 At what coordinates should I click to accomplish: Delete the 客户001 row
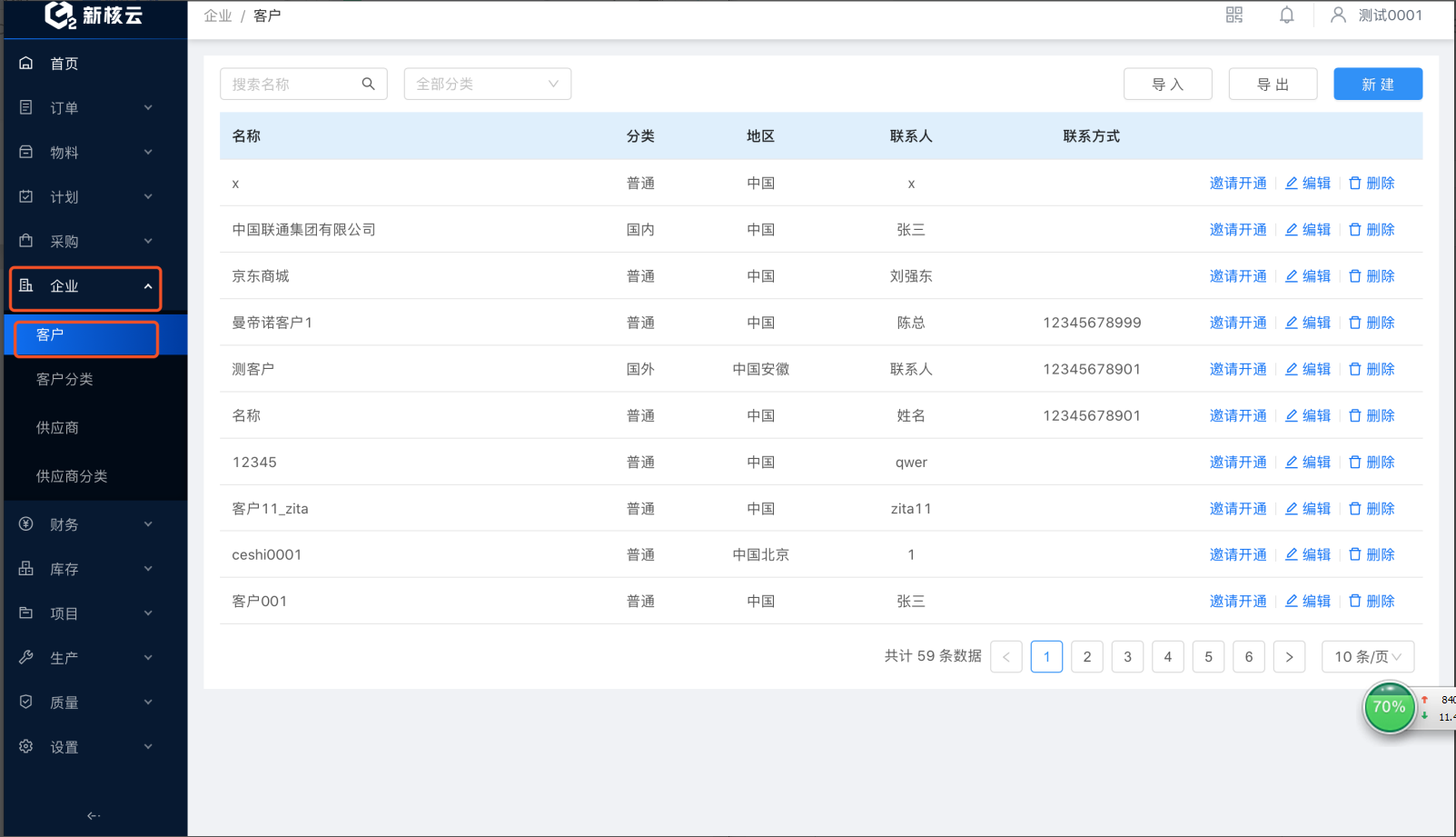click(1372, 601)
